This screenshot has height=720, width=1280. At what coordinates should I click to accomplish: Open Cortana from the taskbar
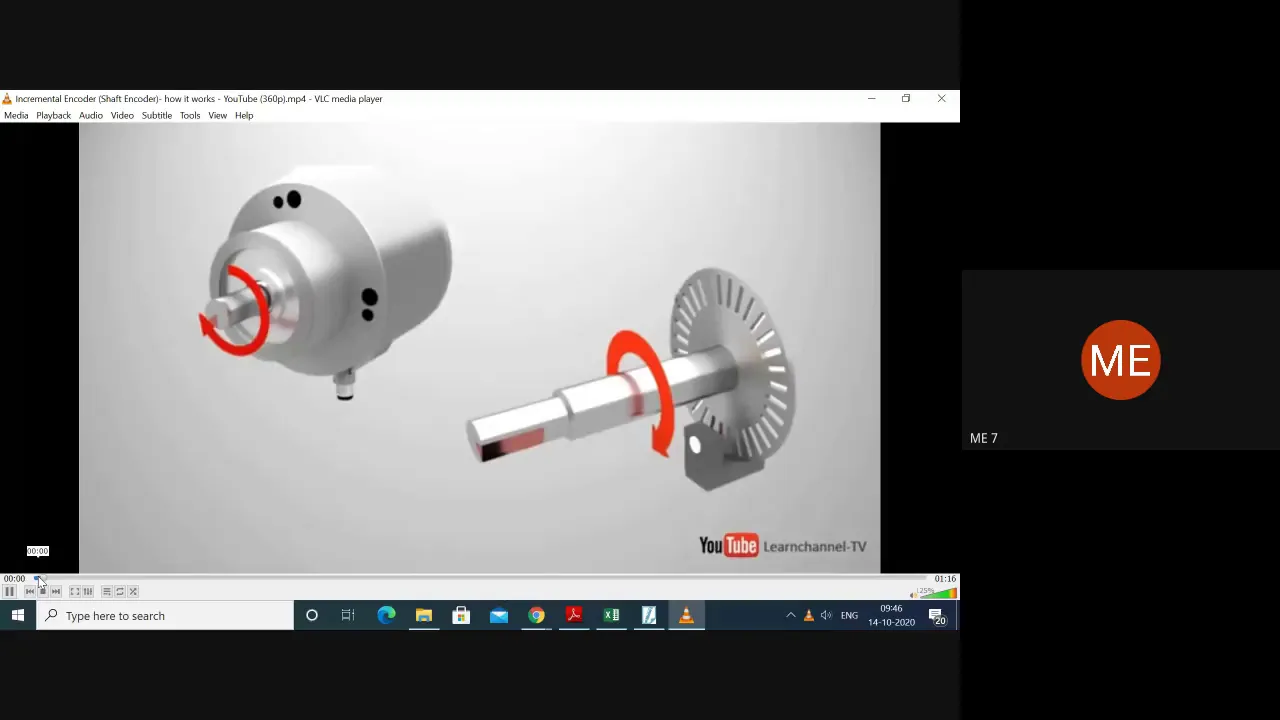click(x=312, y=616)
